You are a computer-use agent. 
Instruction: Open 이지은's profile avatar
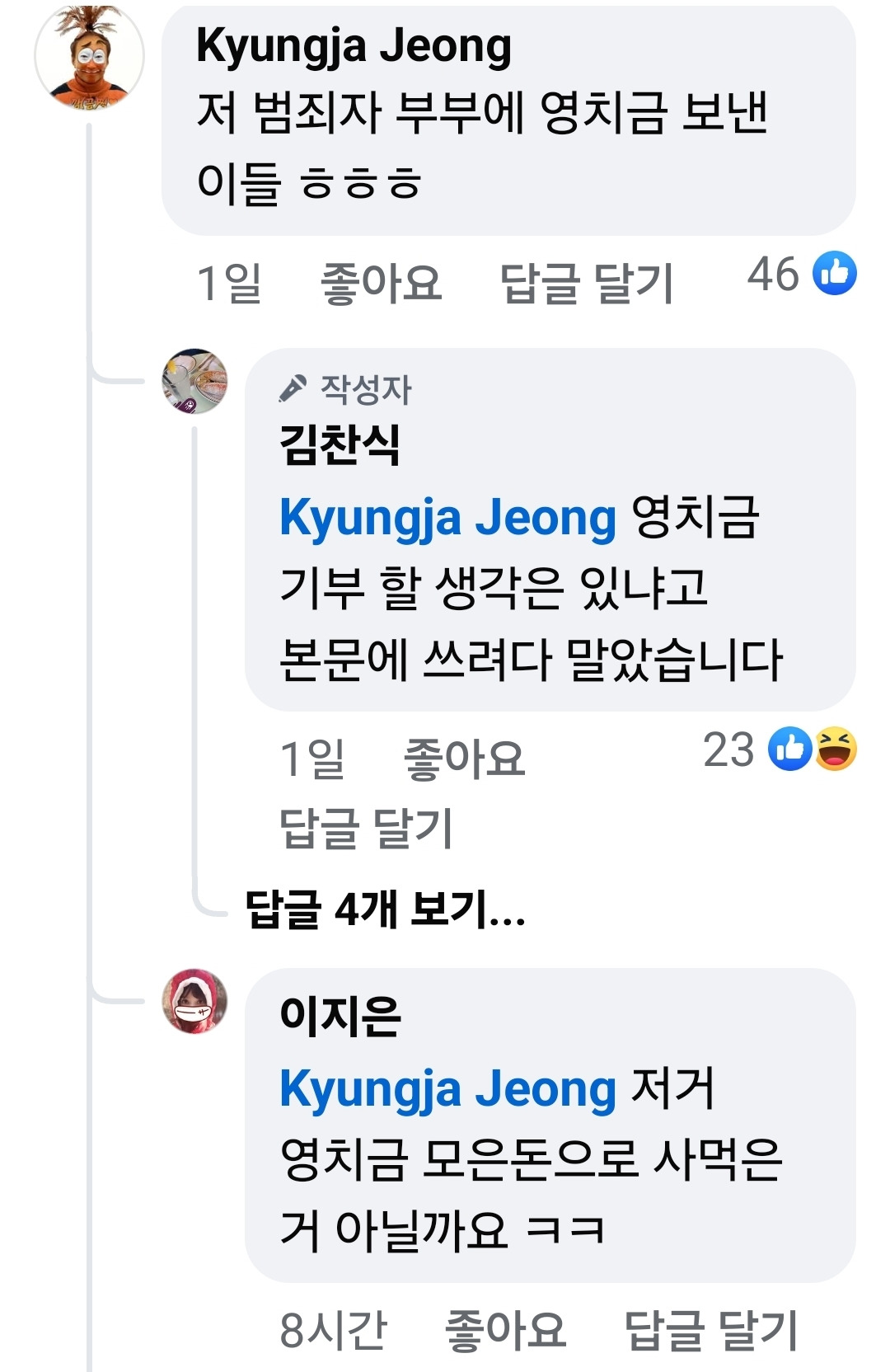click(194, 1001)
